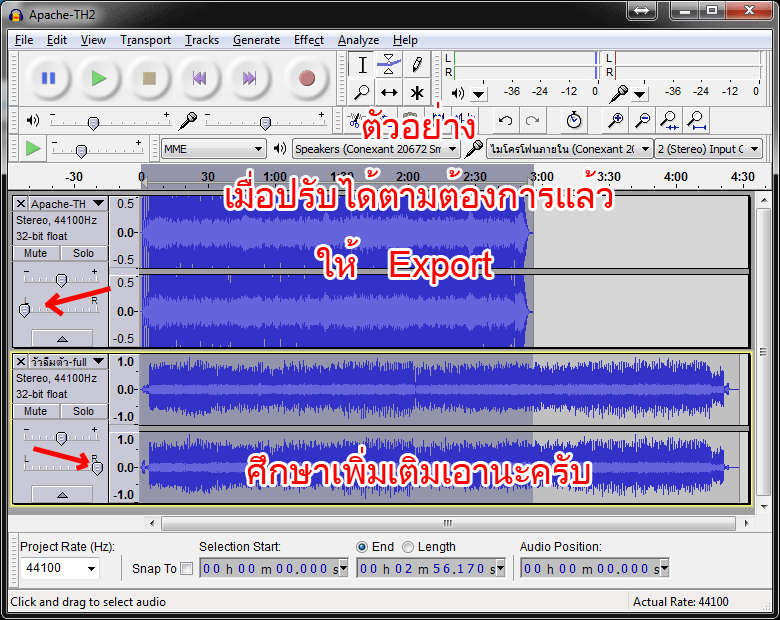Click the Selection Start time field
The width and height of the screenshot is (780, 620).
(x=274, y=568)
